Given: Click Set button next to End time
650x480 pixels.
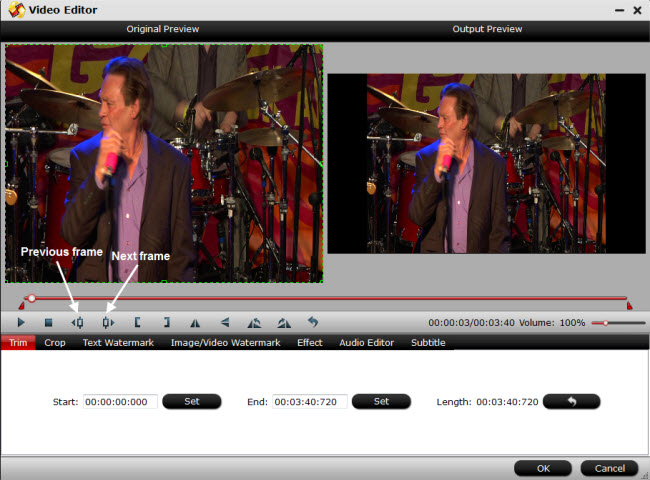Looking at the screenshot, I should (x=381, y=401).
